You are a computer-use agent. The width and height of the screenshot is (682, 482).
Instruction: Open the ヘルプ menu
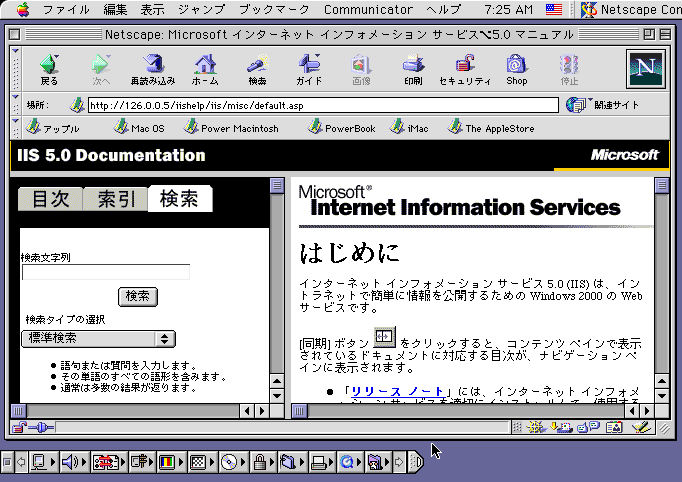pos(443,9)
